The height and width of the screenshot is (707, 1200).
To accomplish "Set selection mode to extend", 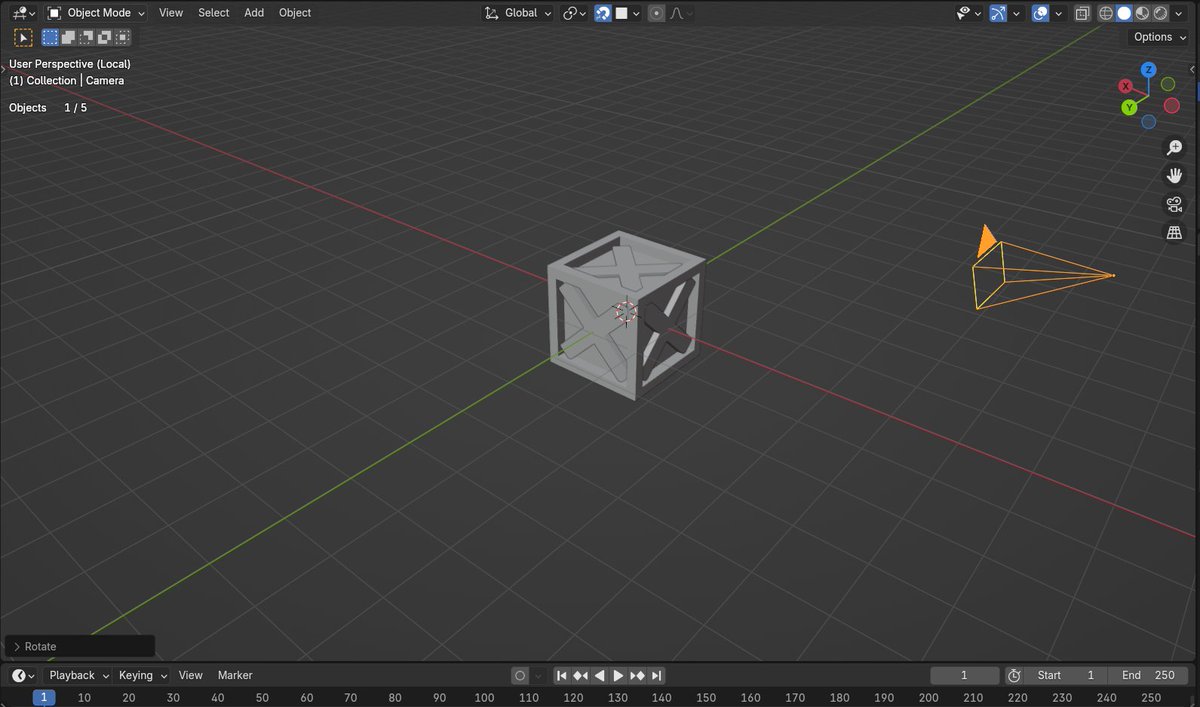I will (68, 38).
